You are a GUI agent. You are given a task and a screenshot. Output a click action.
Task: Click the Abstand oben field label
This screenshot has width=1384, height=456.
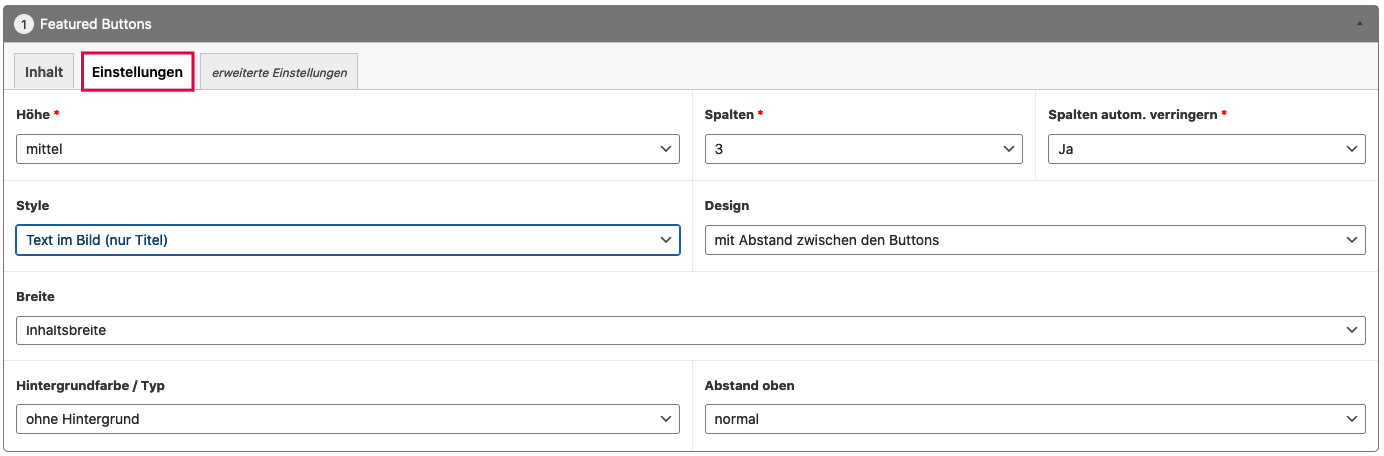750,386
